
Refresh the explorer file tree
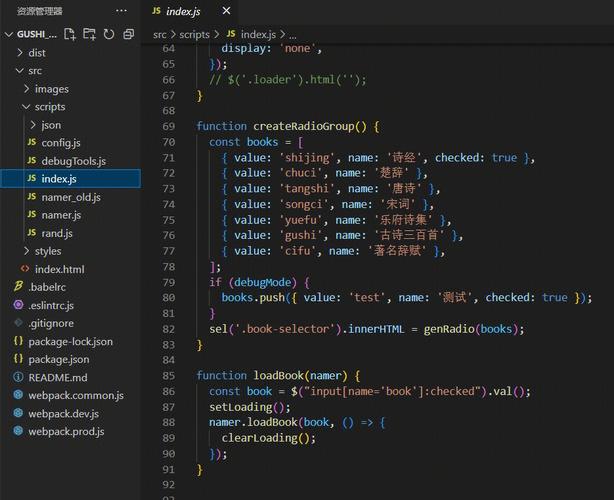(109, 34)
